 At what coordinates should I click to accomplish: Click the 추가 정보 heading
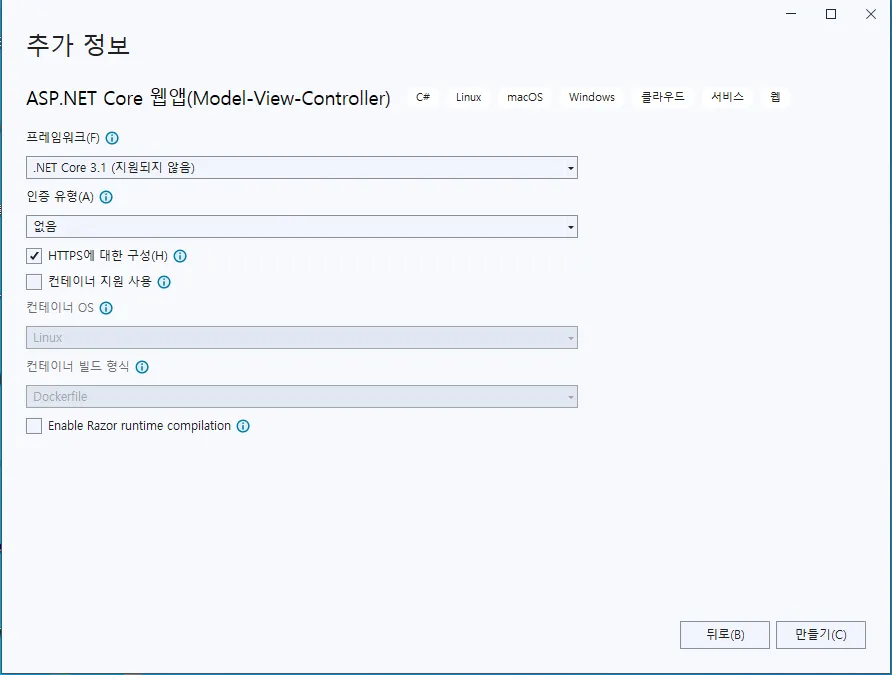(78, 45)
